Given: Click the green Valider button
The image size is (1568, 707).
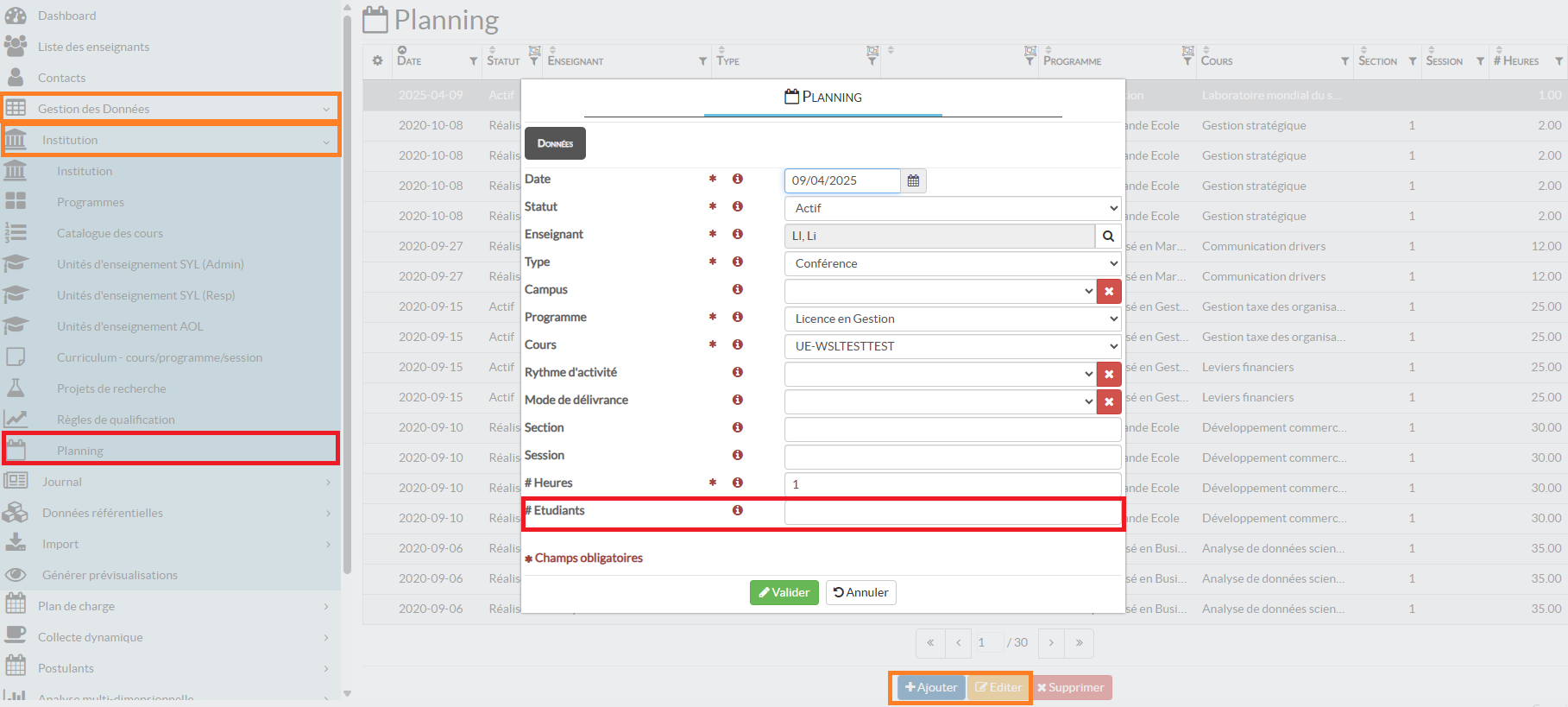Looking at the screenshot, I should (x=784, y=592).
